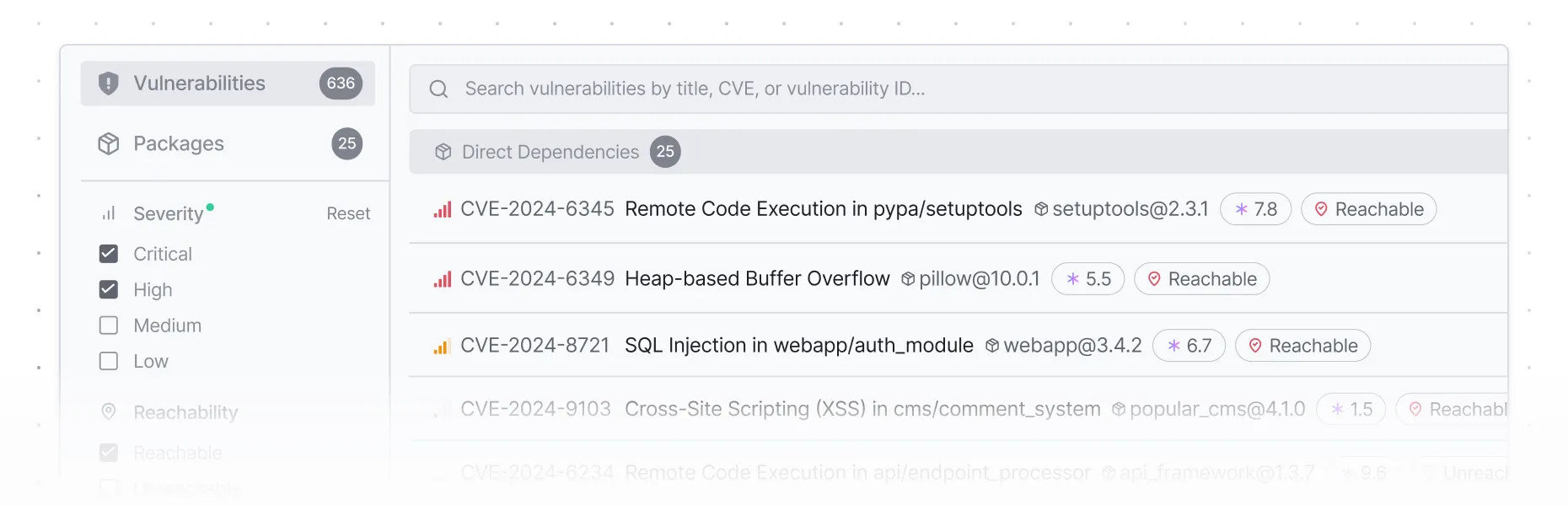Click the popular_cms@4.1.0 package name
The image size is (1568, 506).
1217,409
